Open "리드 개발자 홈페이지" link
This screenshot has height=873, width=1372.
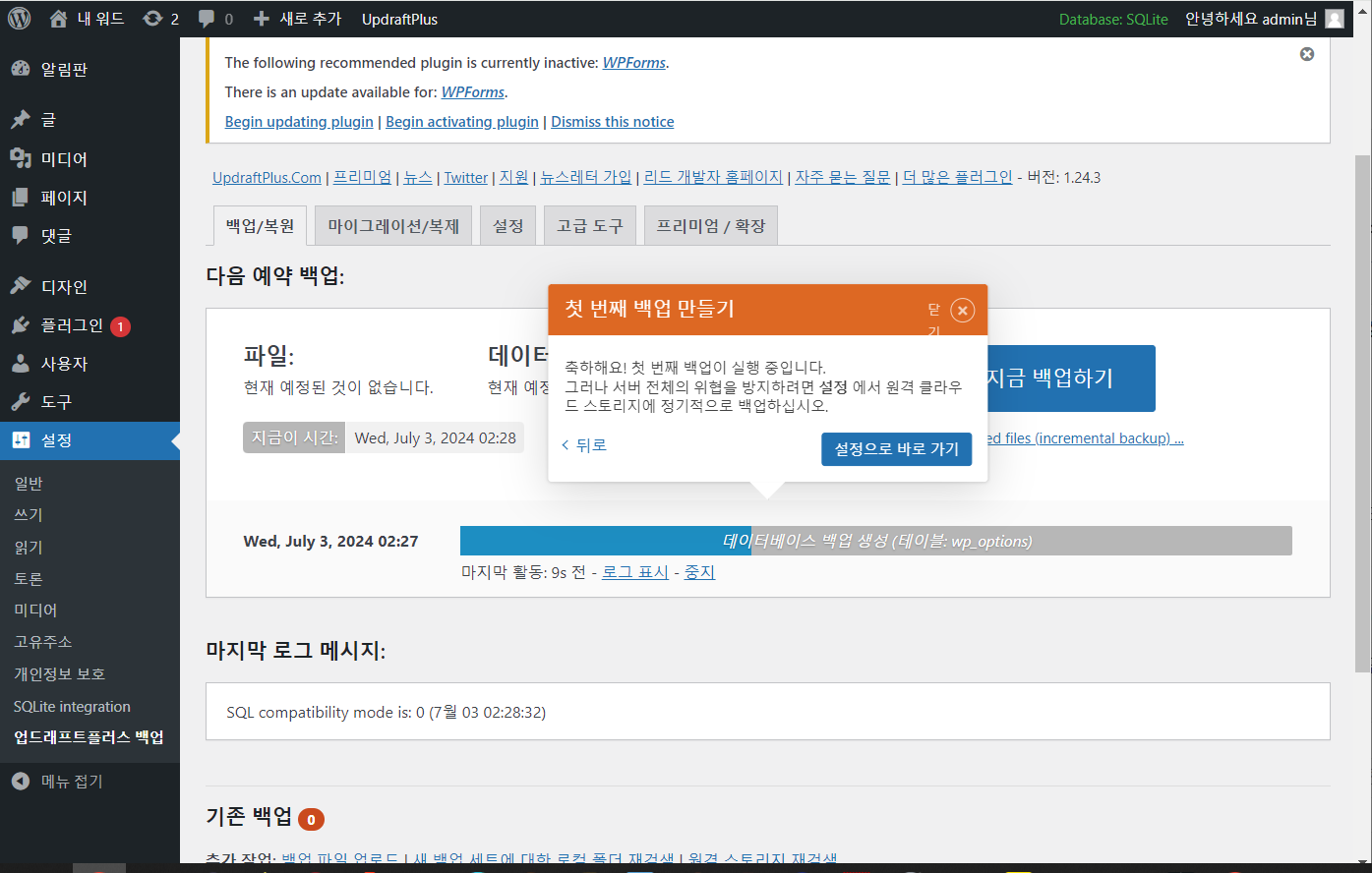713,177
